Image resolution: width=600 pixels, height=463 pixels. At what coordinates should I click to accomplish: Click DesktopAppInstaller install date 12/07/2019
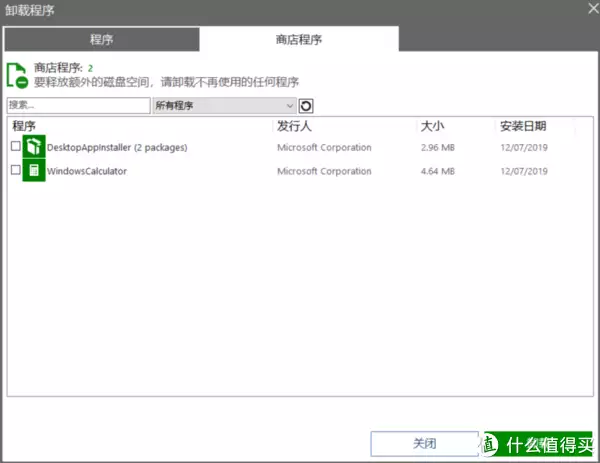[524, 147]
